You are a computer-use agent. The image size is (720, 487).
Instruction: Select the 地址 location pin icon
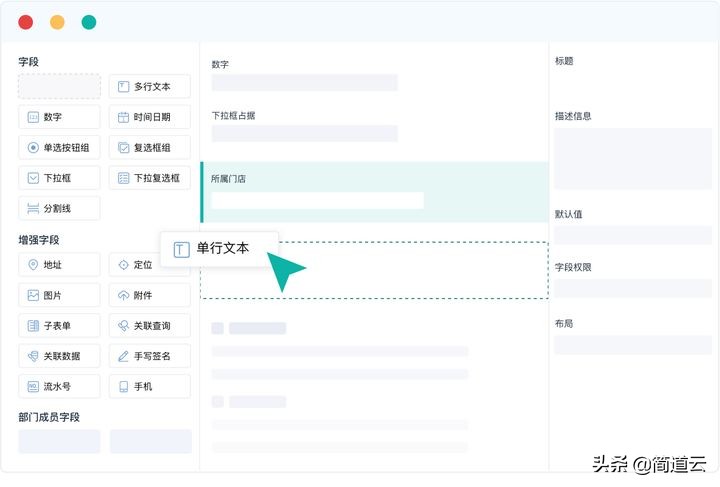coord(33,265)
